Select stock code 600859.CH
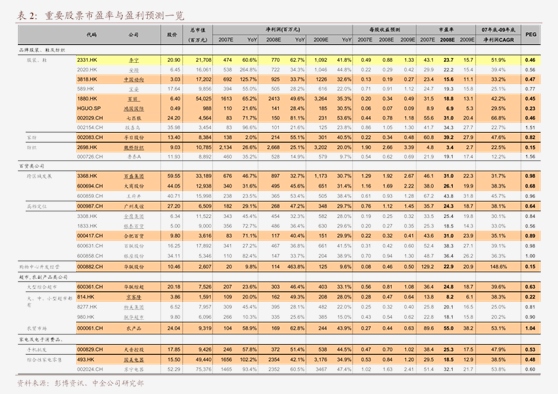 point(90,196)
